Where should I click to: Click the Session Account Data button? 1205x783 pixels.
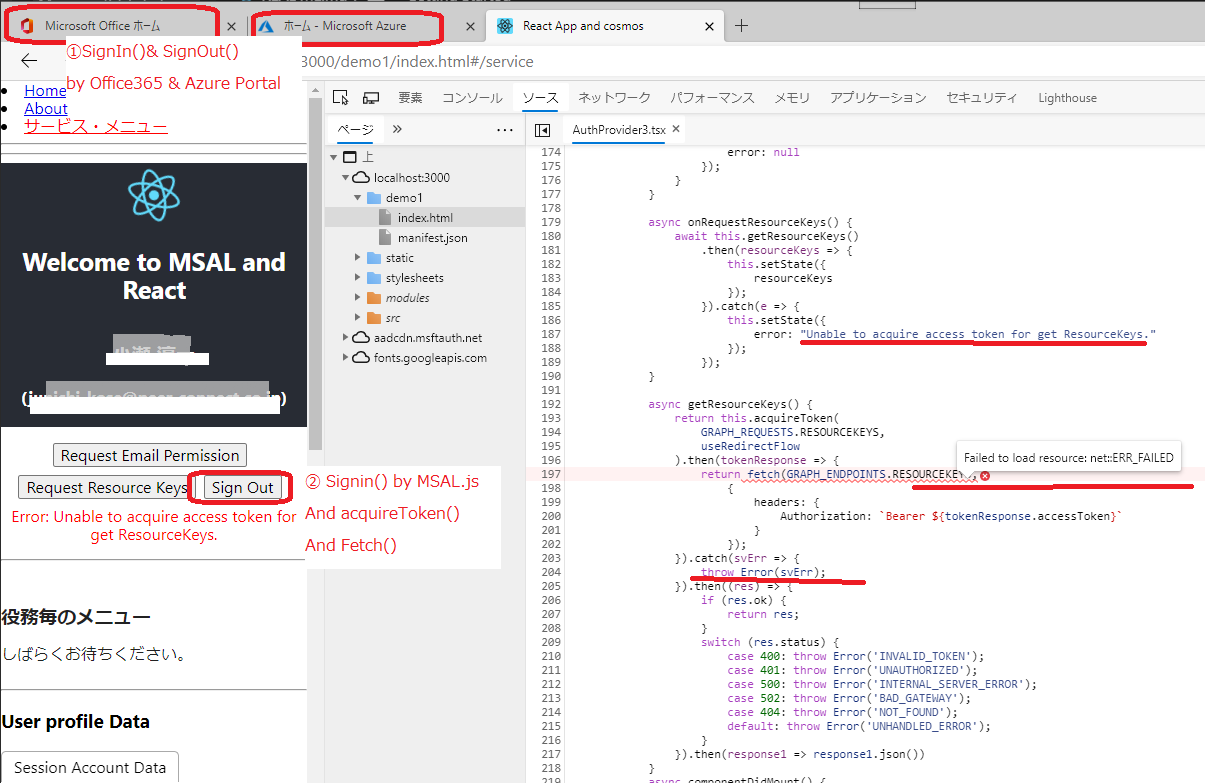click(x=89, y=767)
